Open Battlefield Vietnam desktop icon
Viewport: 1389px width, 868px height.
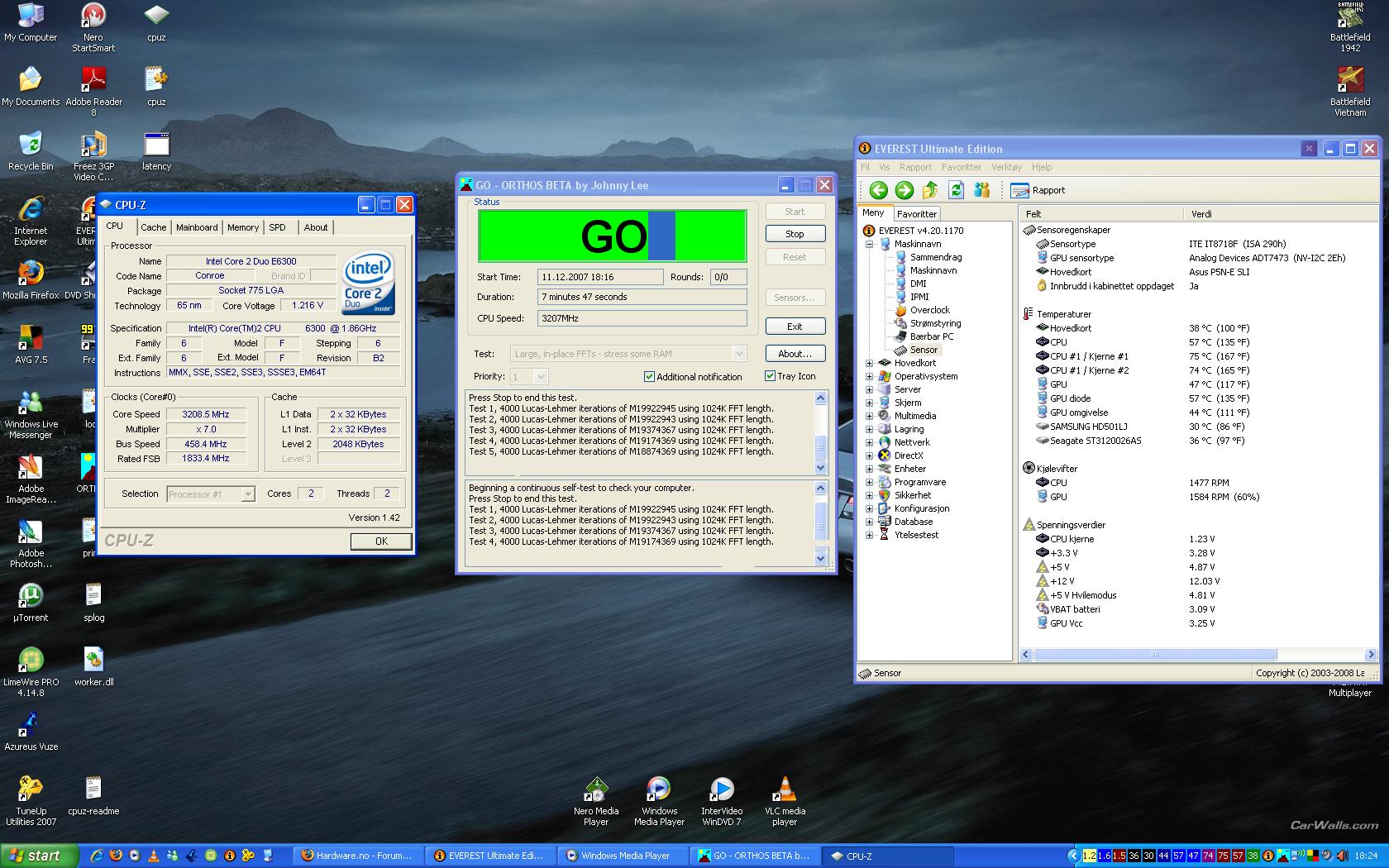(x=1350, y=92)
